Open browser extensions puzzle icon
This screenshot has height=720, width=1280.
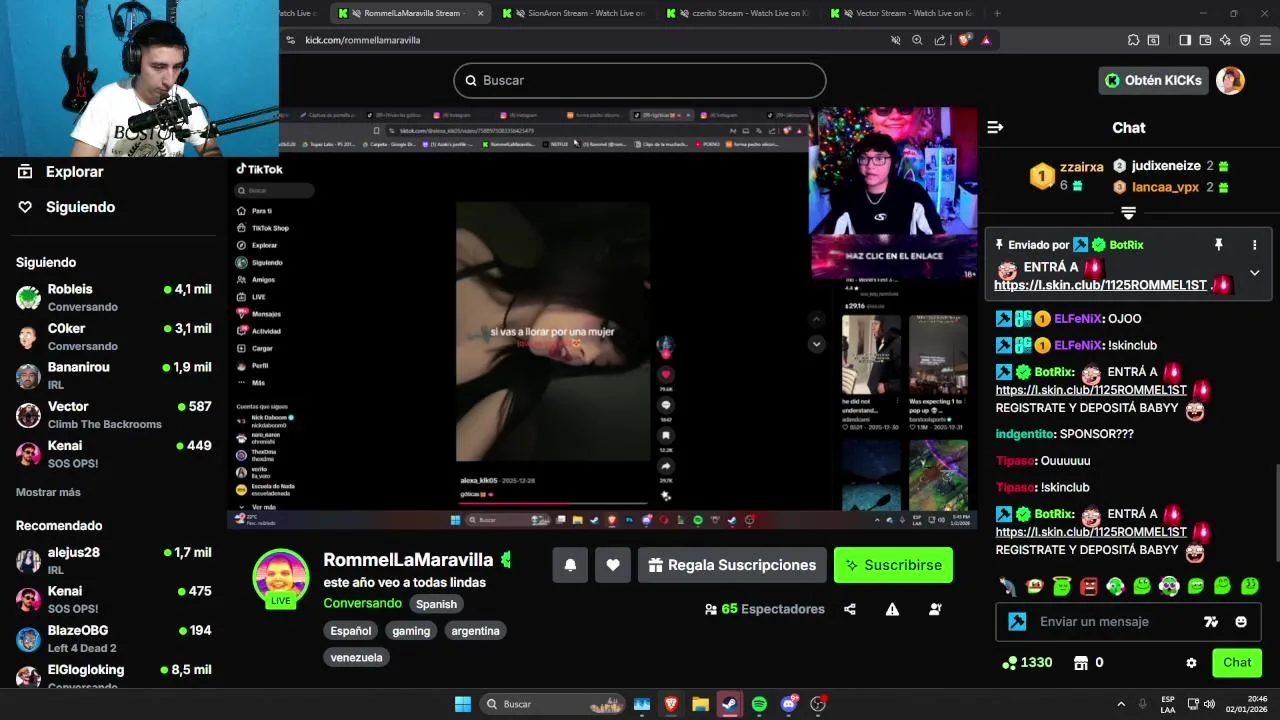tap(1133, 40)
